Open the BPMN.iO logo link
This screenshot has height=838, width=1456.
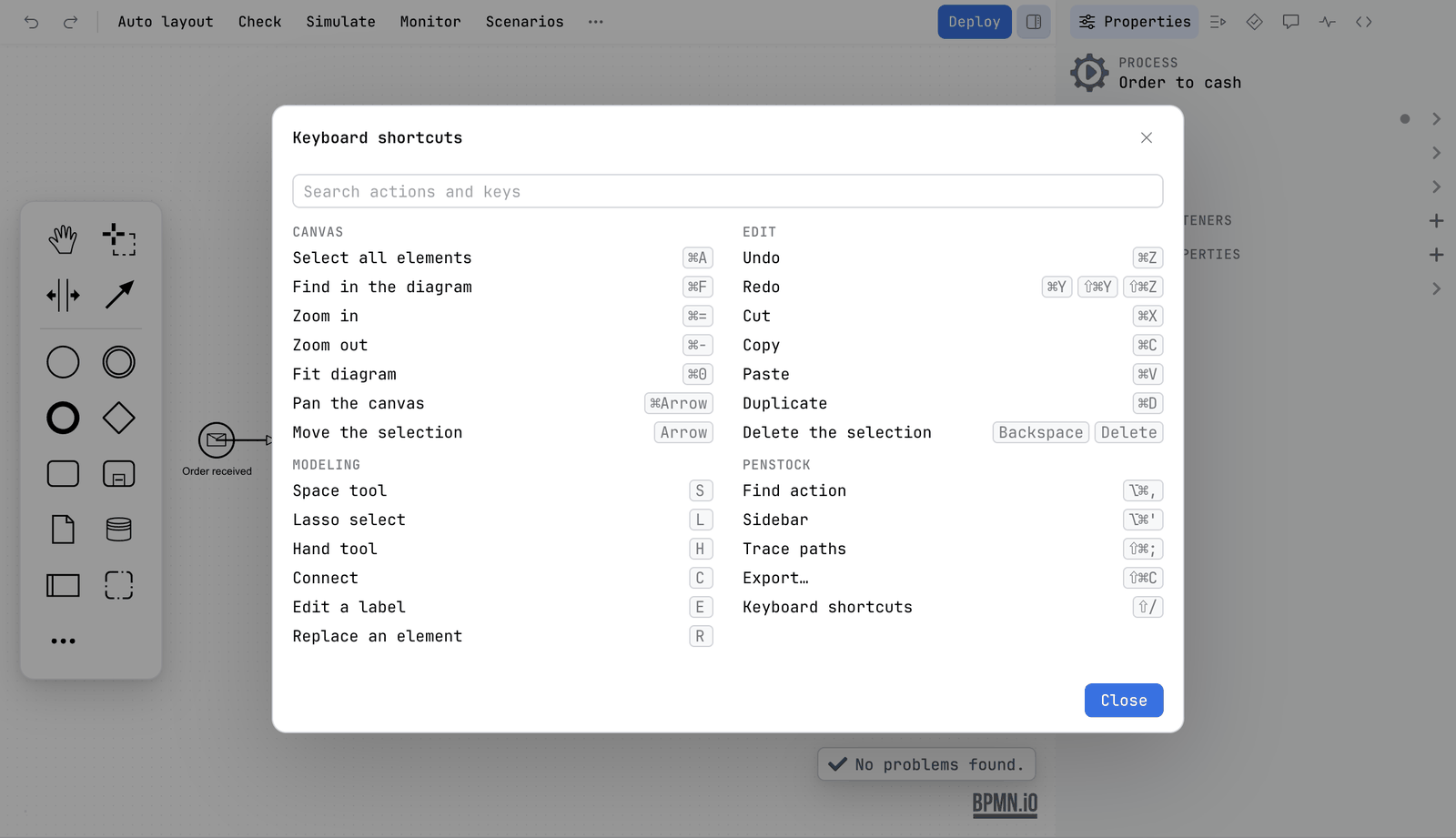[1005, 804]
